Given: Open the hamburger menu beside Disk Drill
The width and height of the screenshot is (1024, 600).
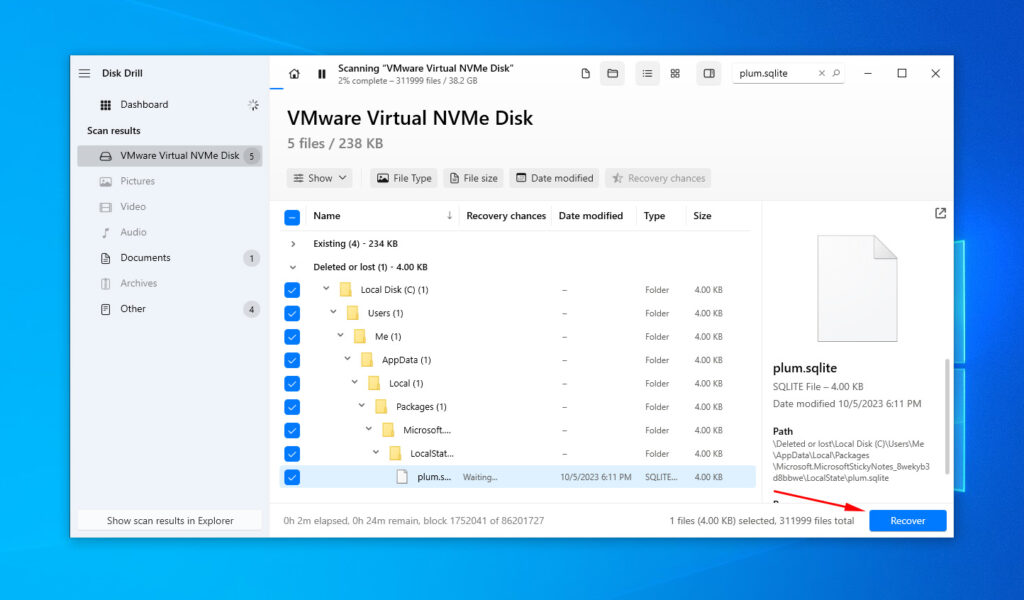Looking at the screenshot, I should click(x=85, y=72).
